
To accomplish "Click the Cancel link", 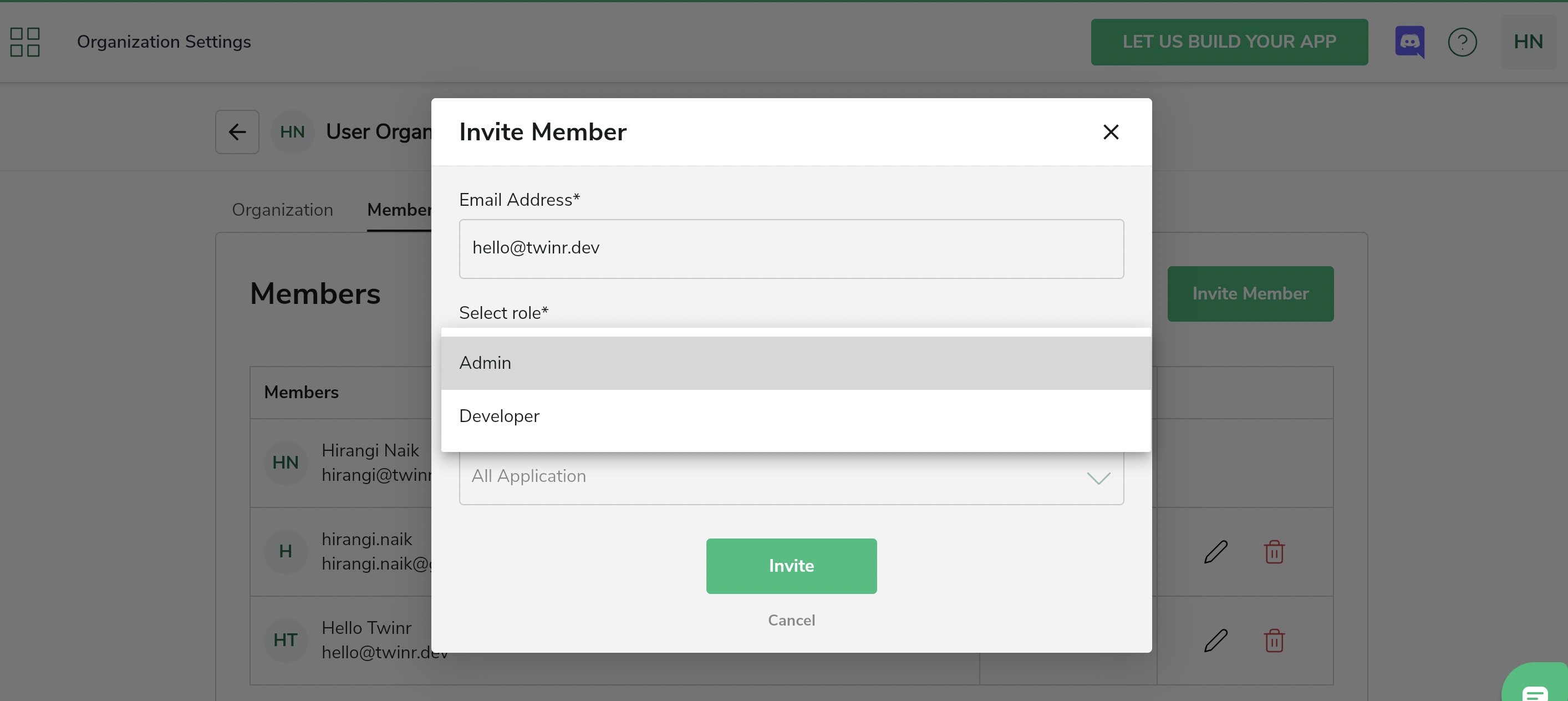I will (x=791, y=620).
